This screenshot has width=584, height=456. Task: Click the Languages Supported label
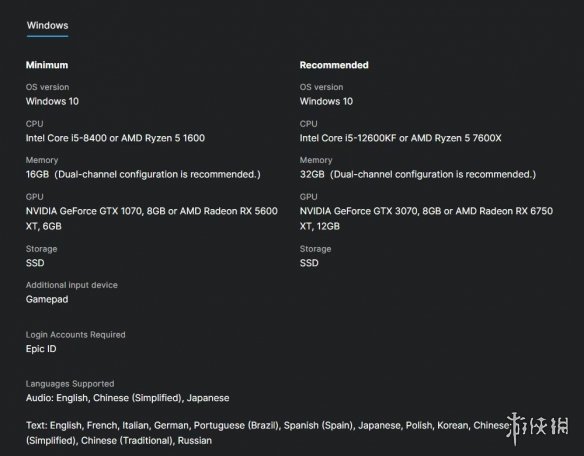tap(70, 384)
